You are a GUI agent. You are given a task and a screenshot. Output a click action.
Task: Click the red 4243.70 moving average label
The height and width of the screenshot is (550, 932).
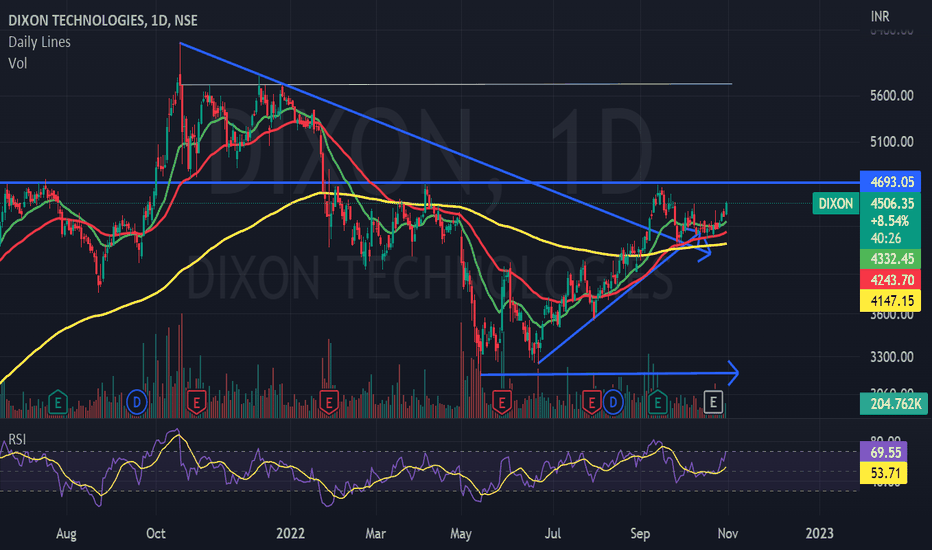(x=890, y=279)
